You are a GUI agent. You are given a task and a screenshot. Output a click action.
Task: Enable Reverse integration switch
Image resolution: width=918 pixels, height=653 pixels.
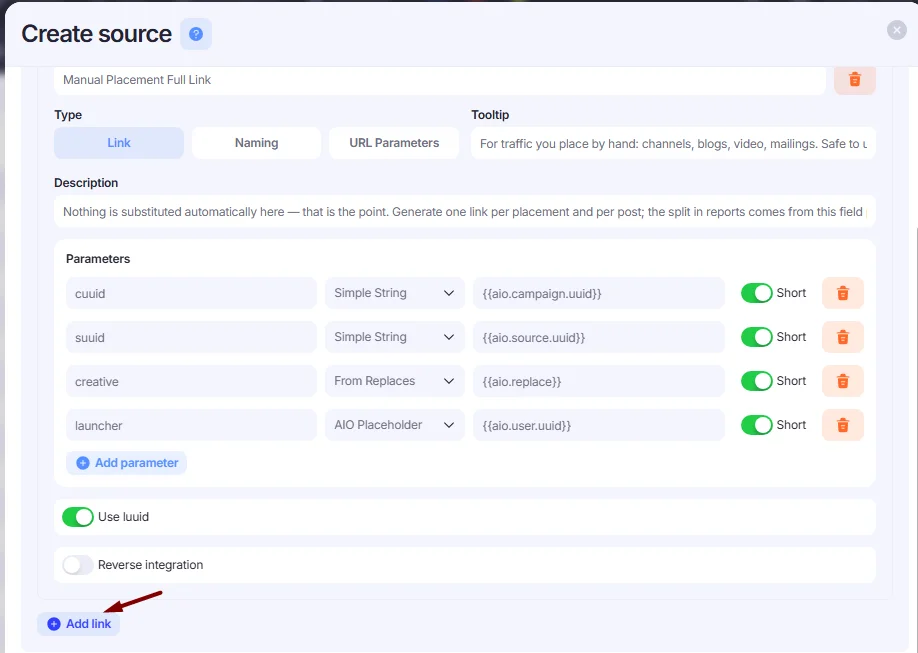78,565
